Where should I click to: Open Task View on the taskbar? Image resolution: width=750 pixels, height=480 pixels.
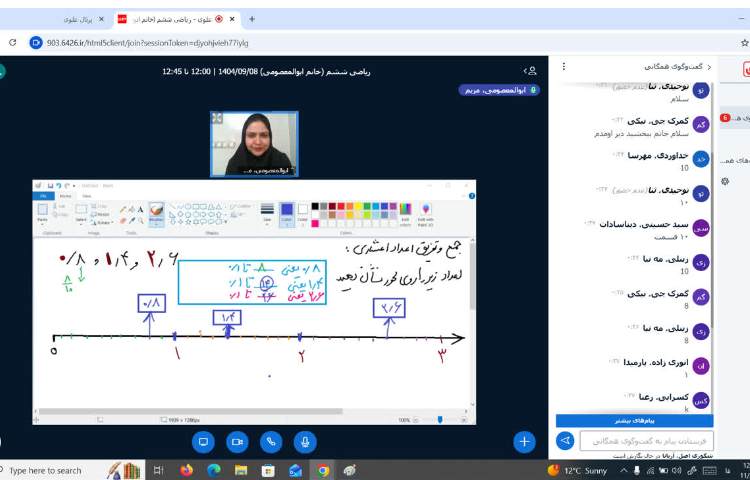[159, 470]
